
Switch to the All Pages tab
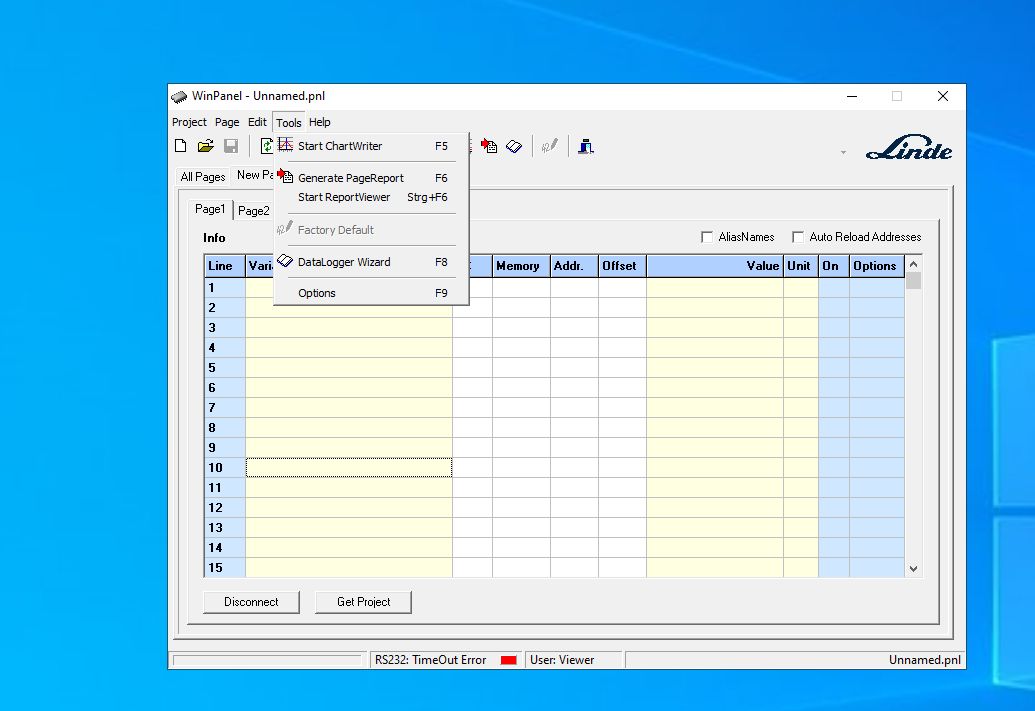click(x=203, y=177)
